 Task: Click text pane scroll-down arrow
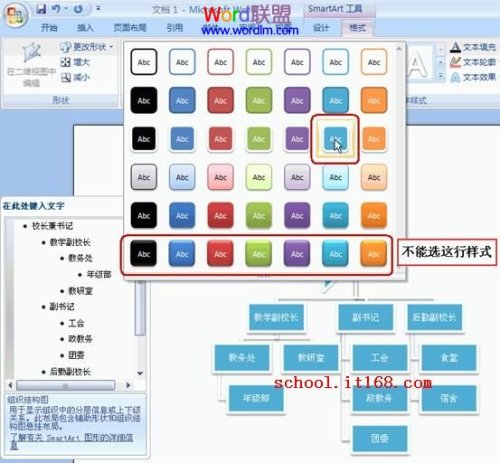140,373
